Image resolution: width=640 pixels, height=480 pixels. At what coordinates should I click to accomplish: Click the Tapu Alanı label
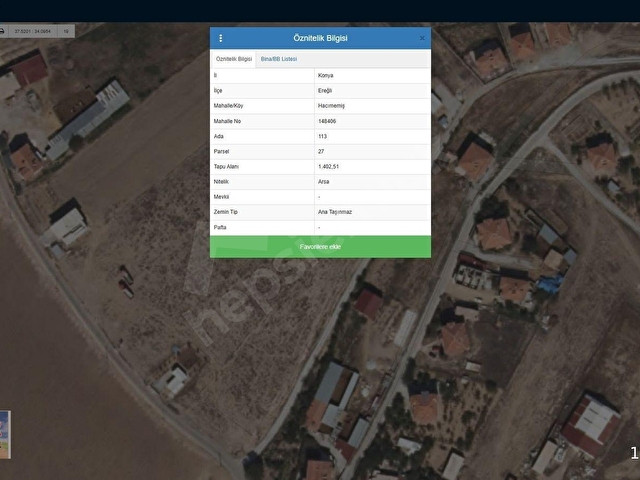coord(226,167)
